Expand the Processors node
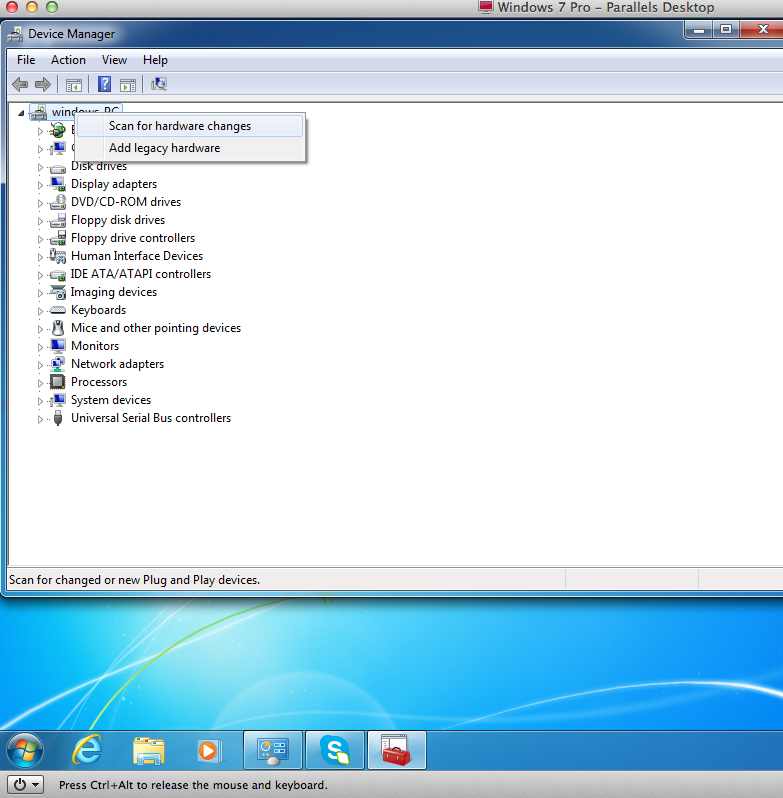 [40, 383]
